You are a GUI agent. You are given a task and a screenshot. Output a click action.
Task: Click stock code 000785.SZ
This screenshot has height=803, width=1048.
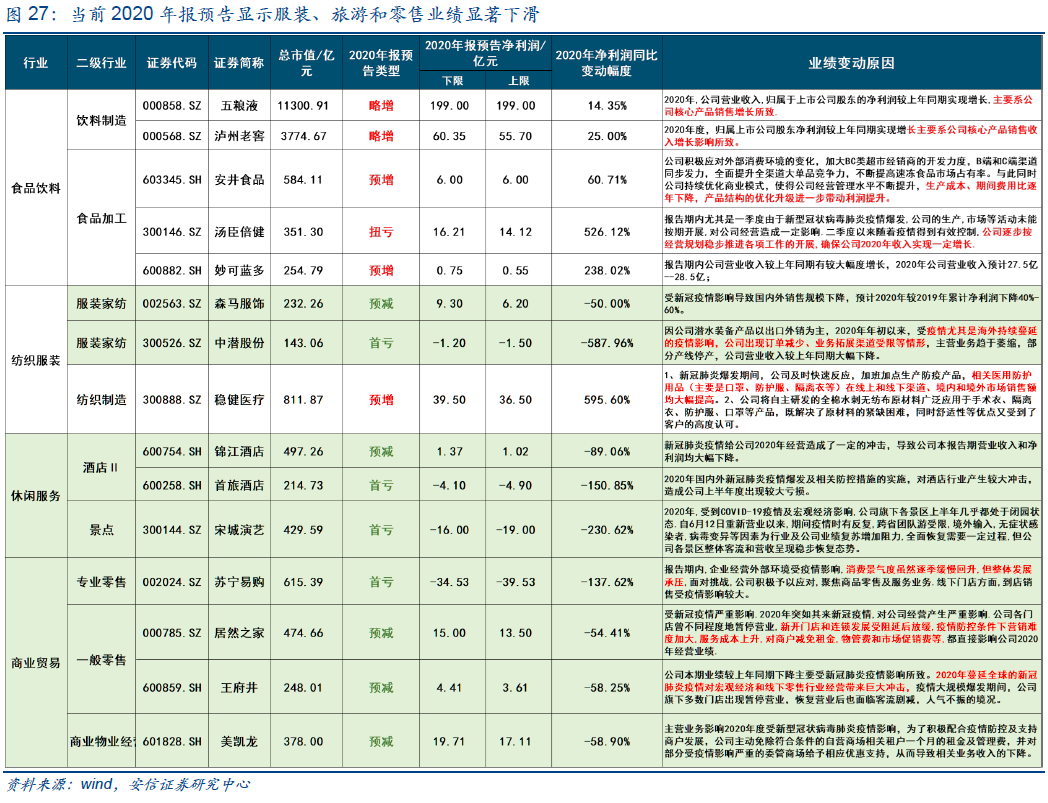(x=172, y=633)
